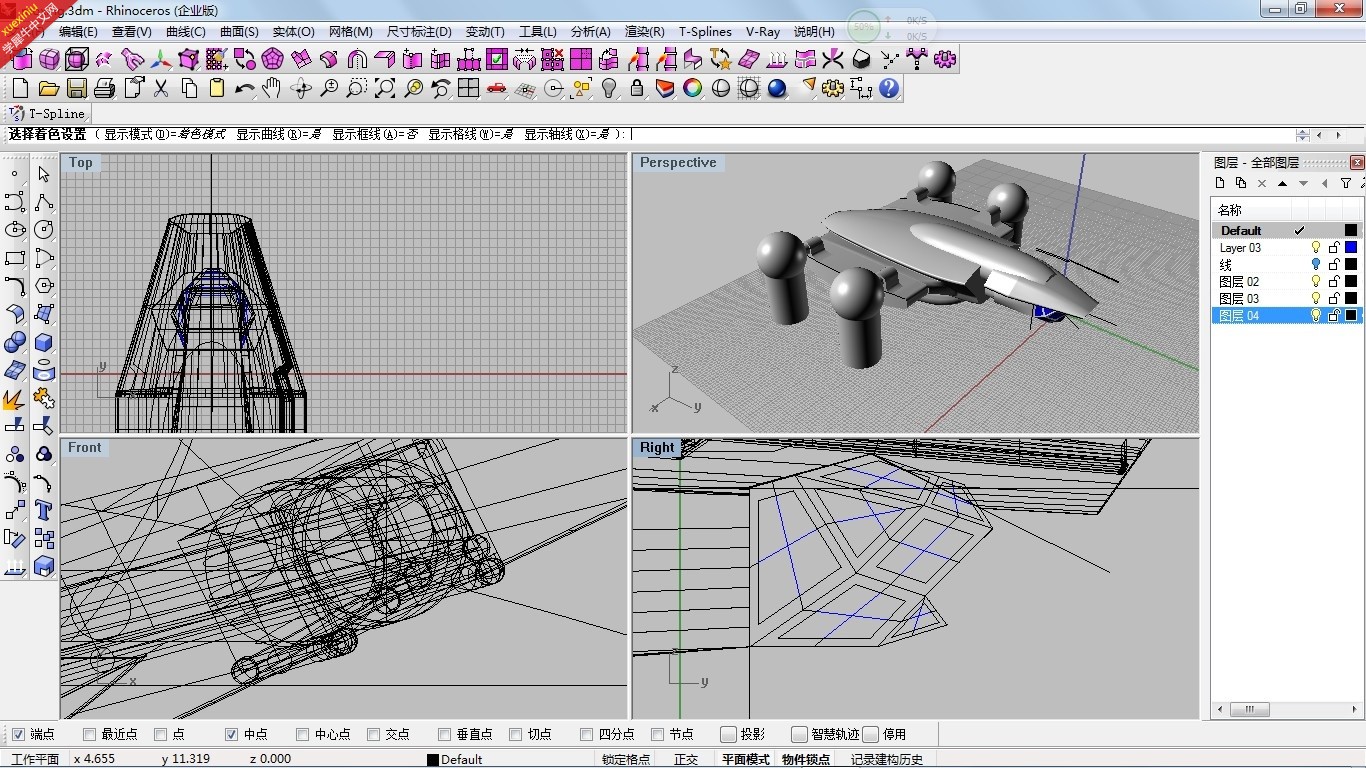Viewport: 1366px width, 768px height.
Task: Open the color wheel icon
Action: [692, 89]
